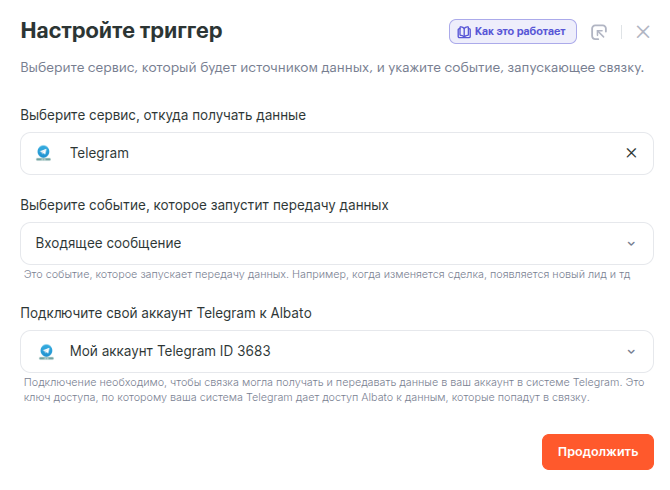Click the Telegram logo in the service field
670x490 pixels.
(x=44, y=153)
